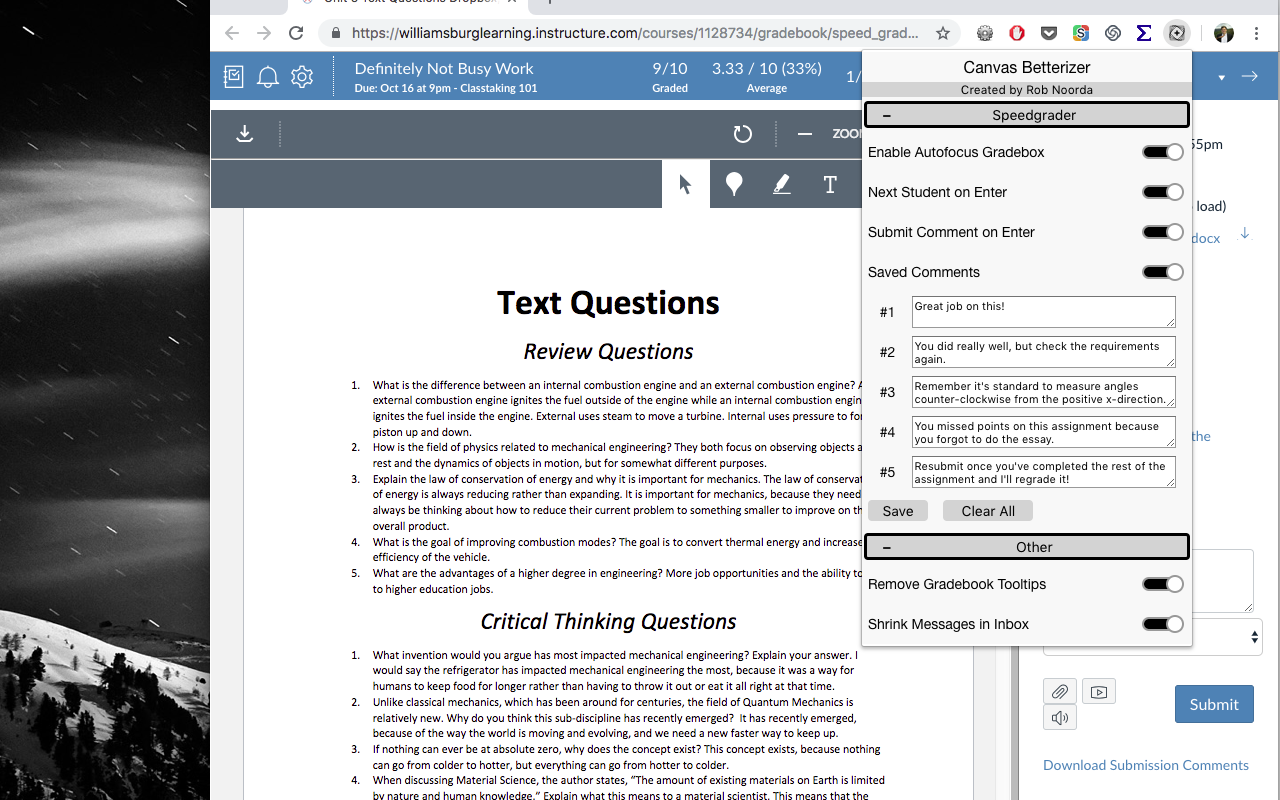
Task: Edit saved comment #1 text field
Action: coord(1042,311)
